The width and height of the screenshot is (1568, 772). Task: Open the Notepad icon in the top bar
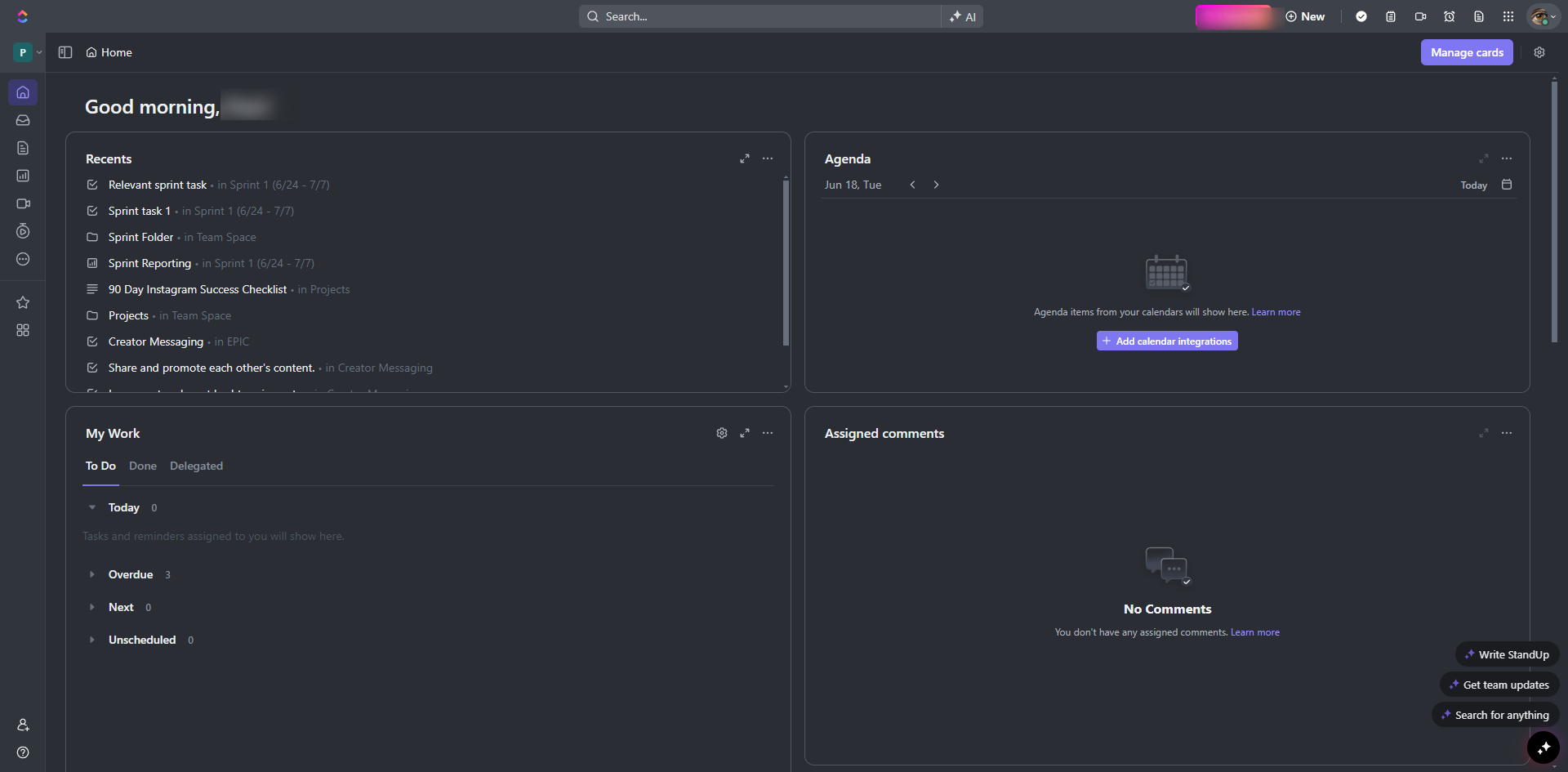[x=1391, y=16]
